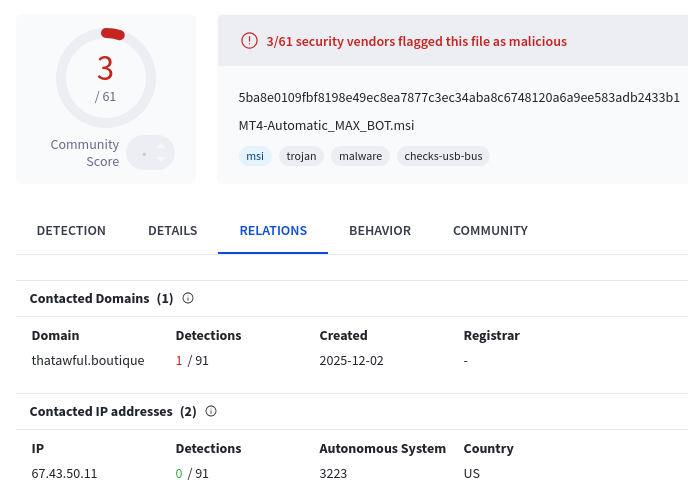The image size is (688, 485).
Task: Select the file hash text
Action: point(459,97)
